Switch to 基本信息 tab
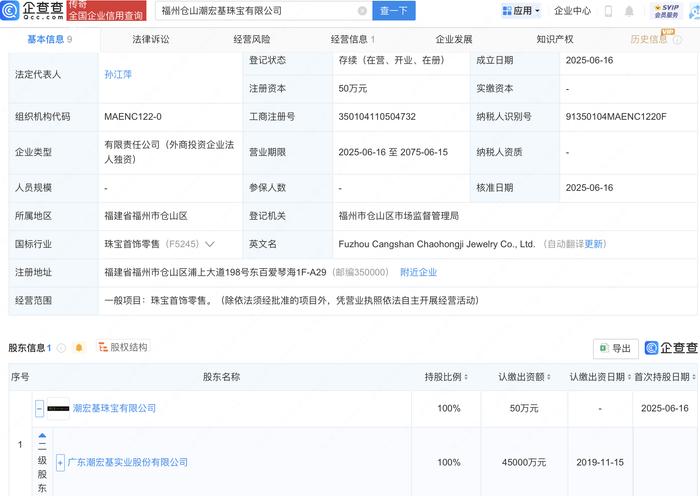 50,39
